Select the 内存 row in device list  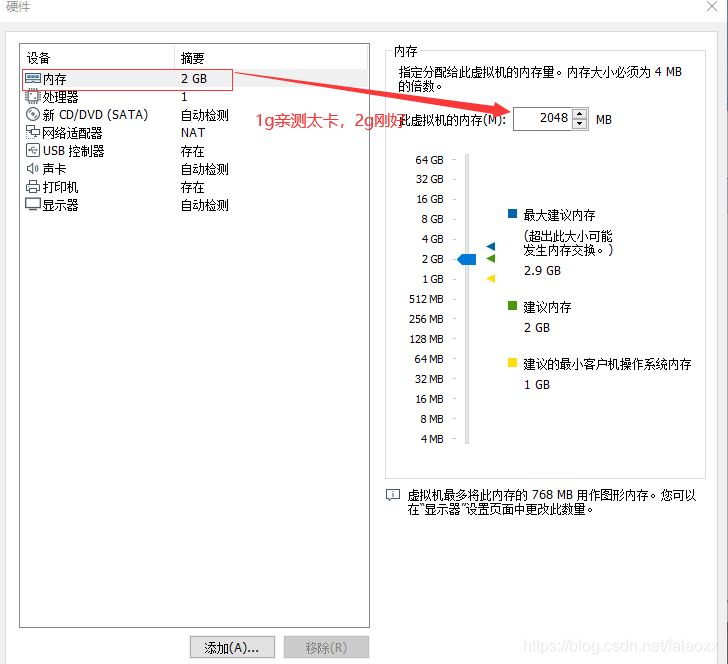[x=194, y=78]
